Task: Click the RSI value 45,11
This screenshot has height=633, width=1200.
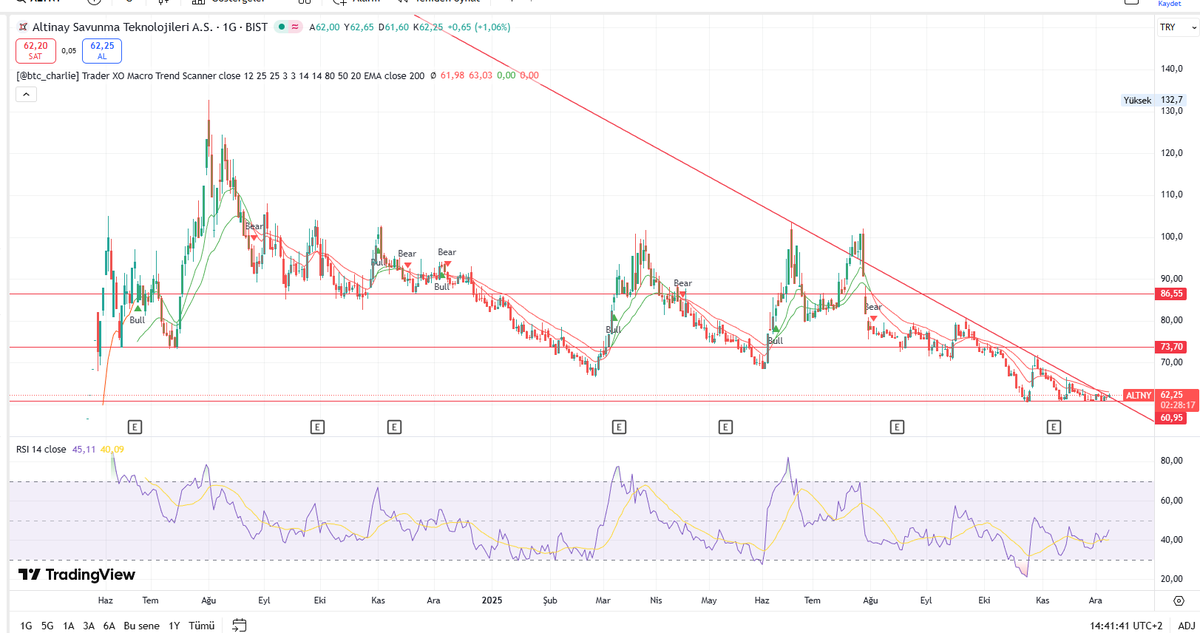Action: [x=84, y=449]
